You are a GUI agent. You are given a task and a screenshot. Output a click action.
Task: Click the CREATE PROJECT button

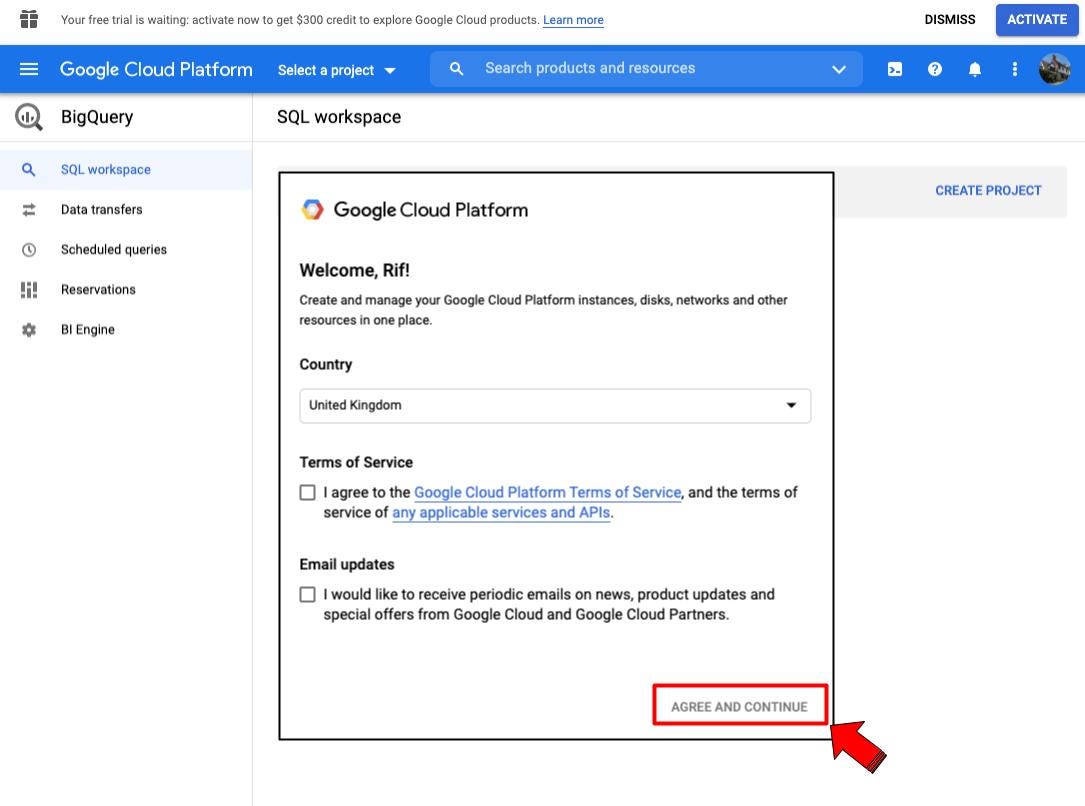(988, 190)
